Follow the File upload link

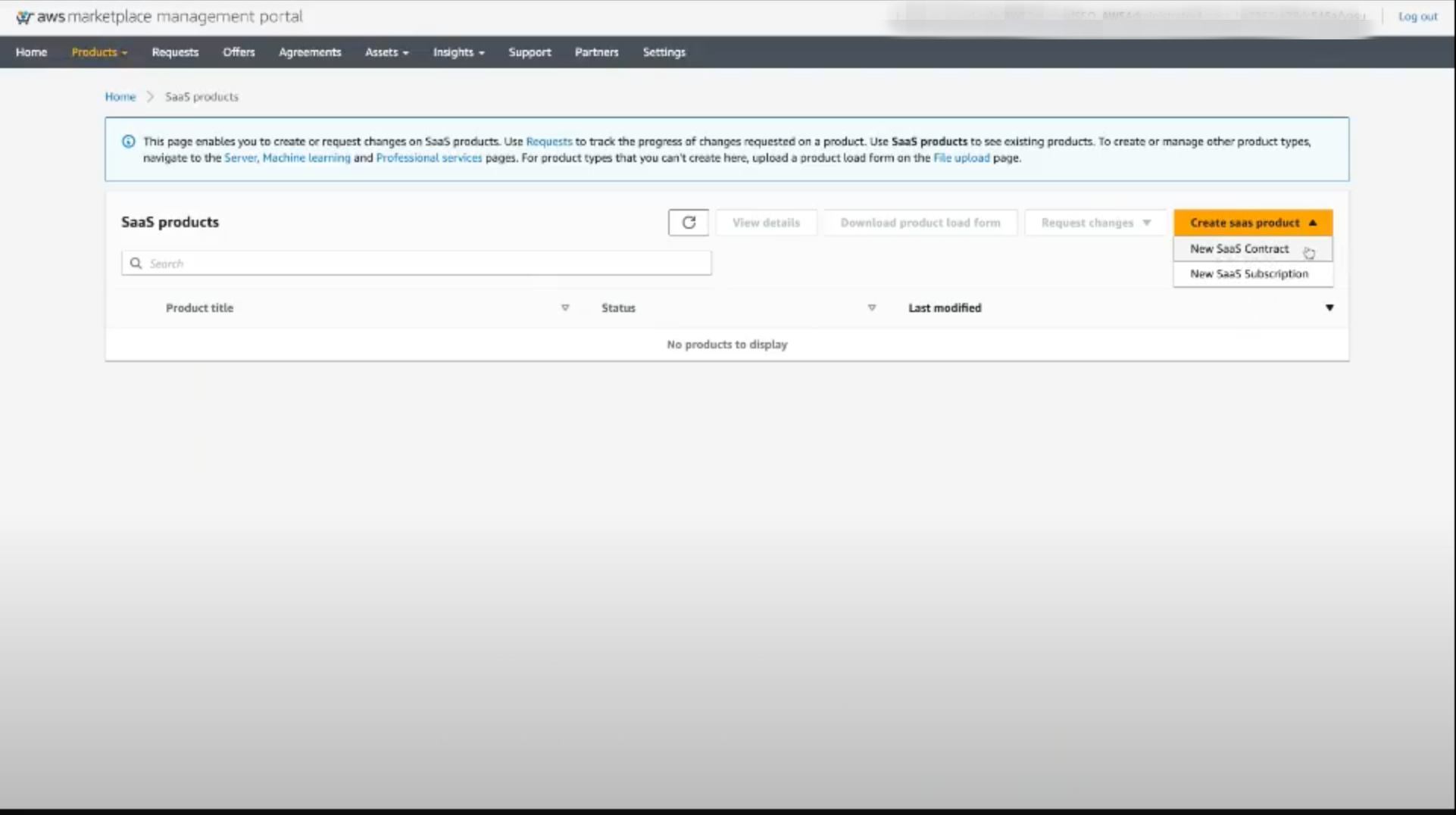961,158
